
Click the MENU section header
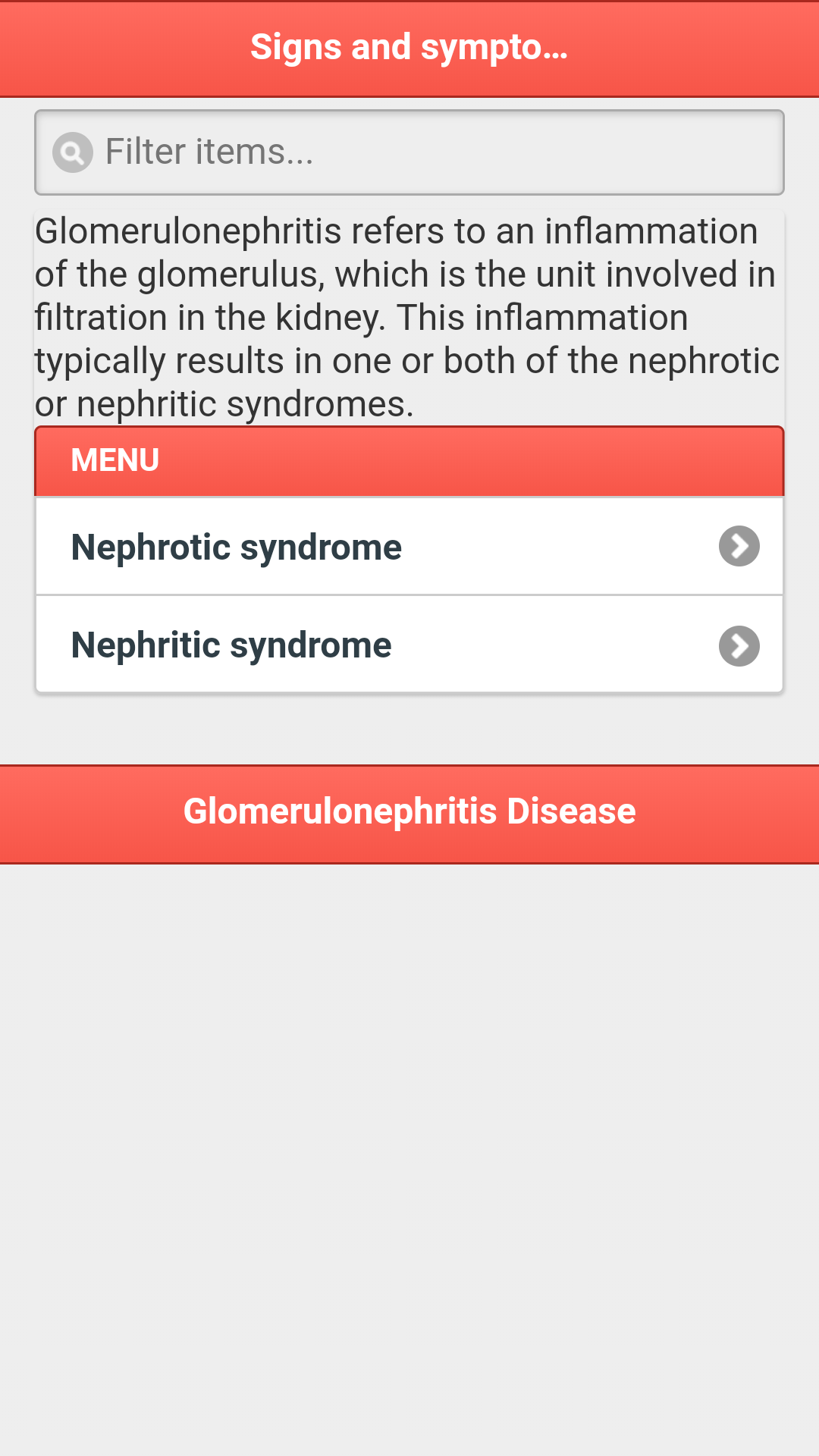[x=409, y=461]
